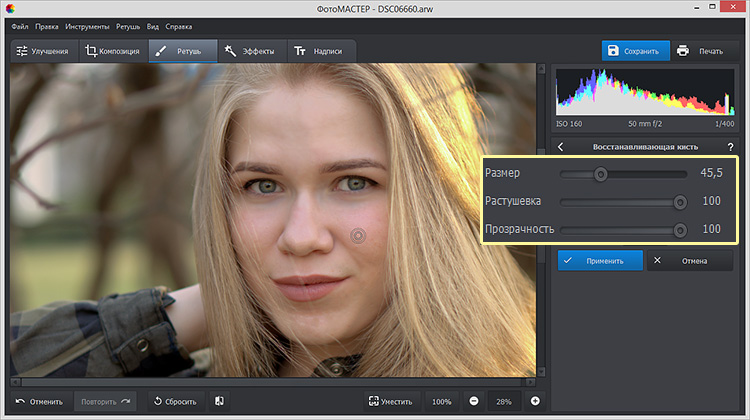The width and height of the screenshot is (750, 420).
Task: Click the question mark help icon
Action: [x=729, y=147]
